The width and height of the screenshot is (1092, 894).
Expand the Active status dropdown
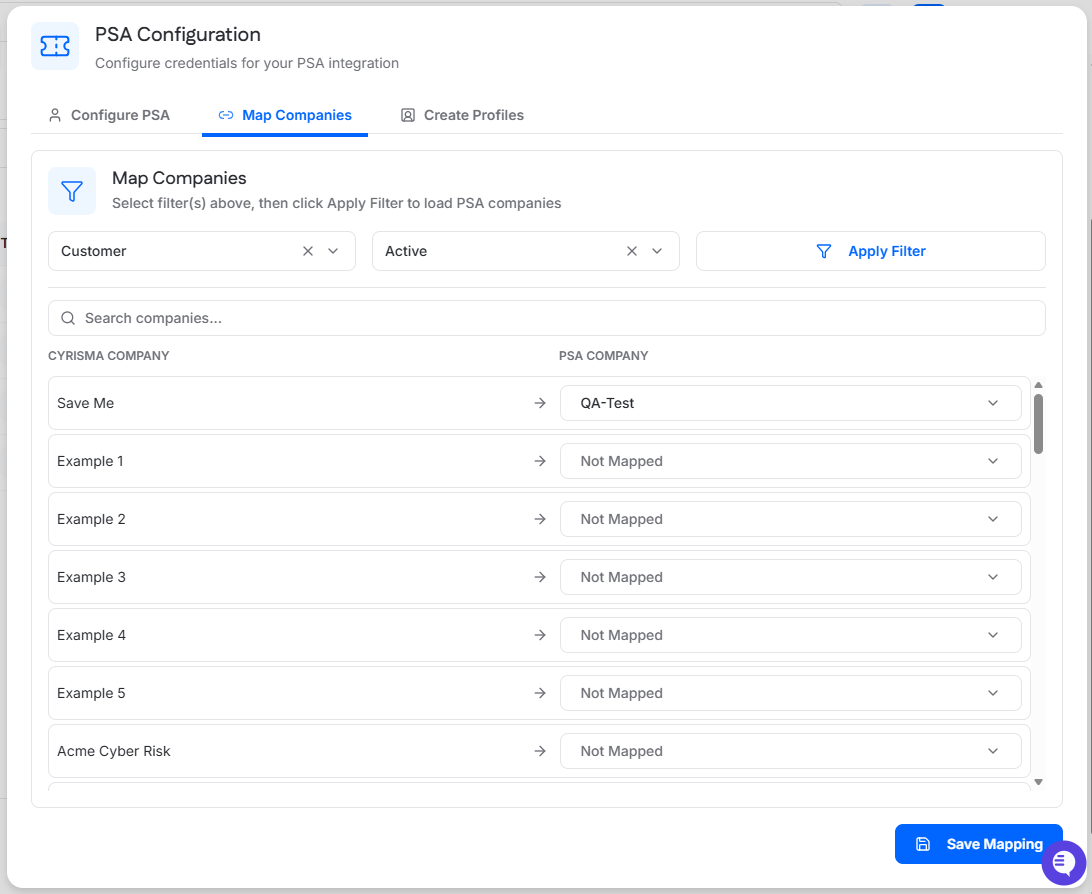658,251
